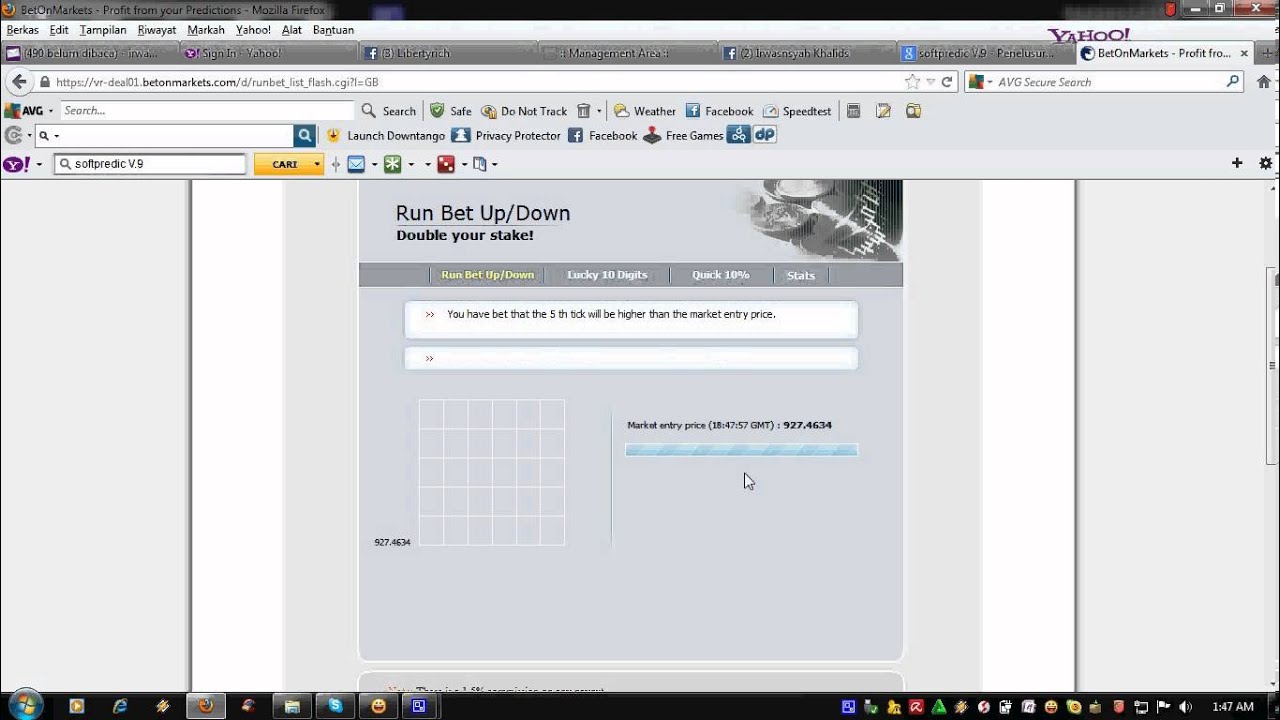Click the AVG toolbar Search button
Viewport: 1280px width, 720px height.
point(389,111)
